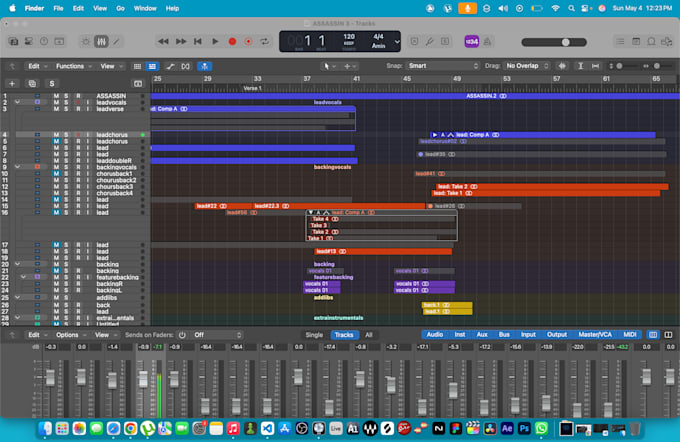
Task: Open the Window menu in menu bar
Action: [145, 8]
